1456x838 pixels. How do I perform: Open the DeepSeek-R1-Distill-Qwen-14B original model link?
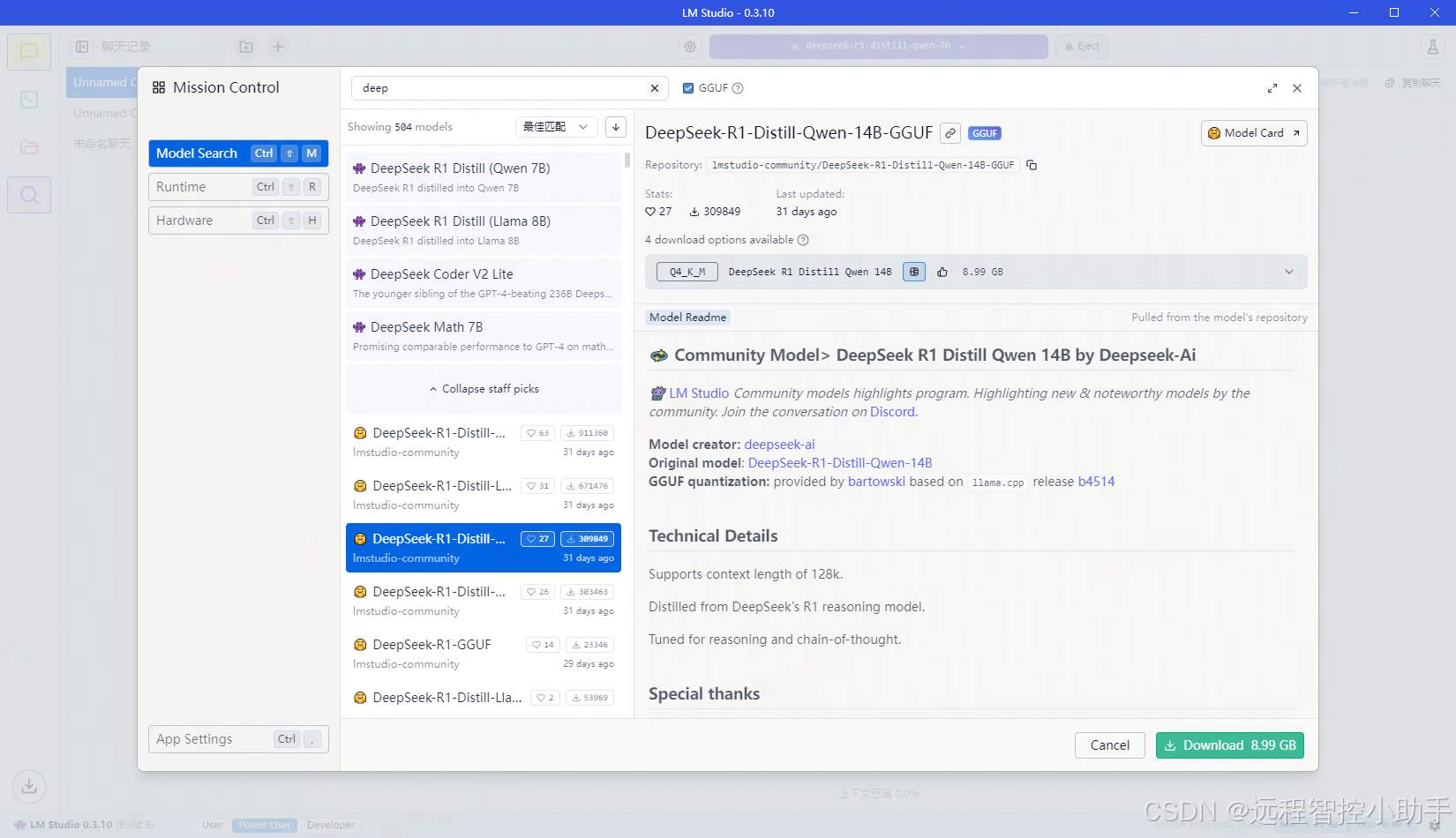point(840,463)
